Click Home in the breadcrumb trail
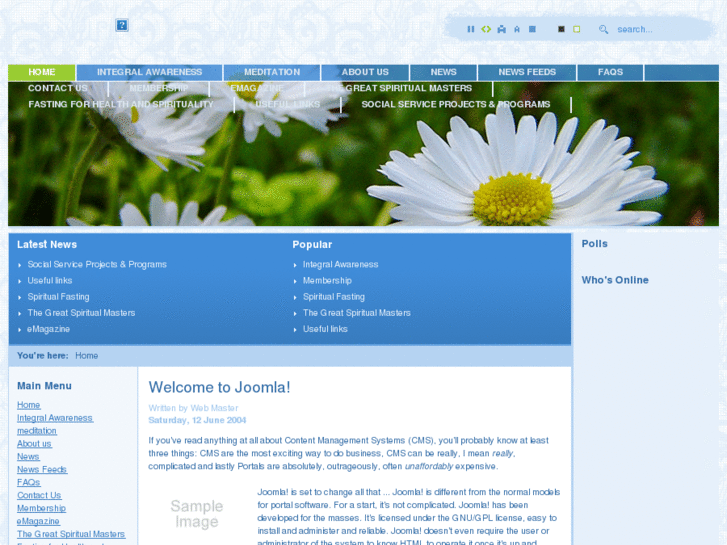Screen dimensions: 727x545 tap(87, 356)
